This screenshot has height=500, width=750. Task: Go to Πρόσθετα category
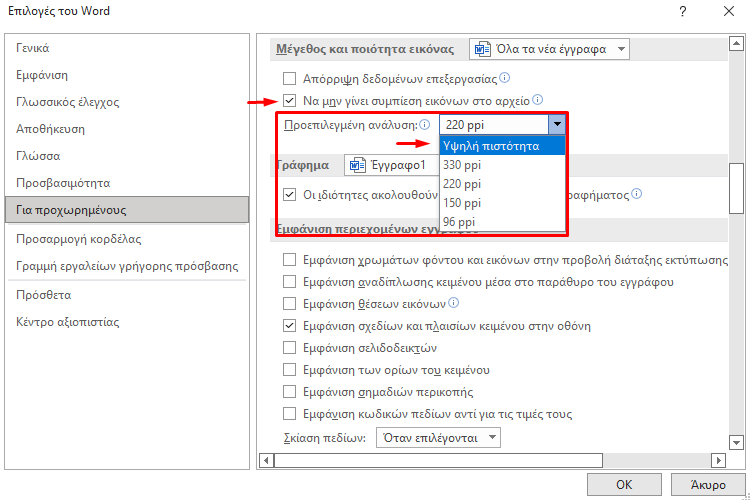127,295
